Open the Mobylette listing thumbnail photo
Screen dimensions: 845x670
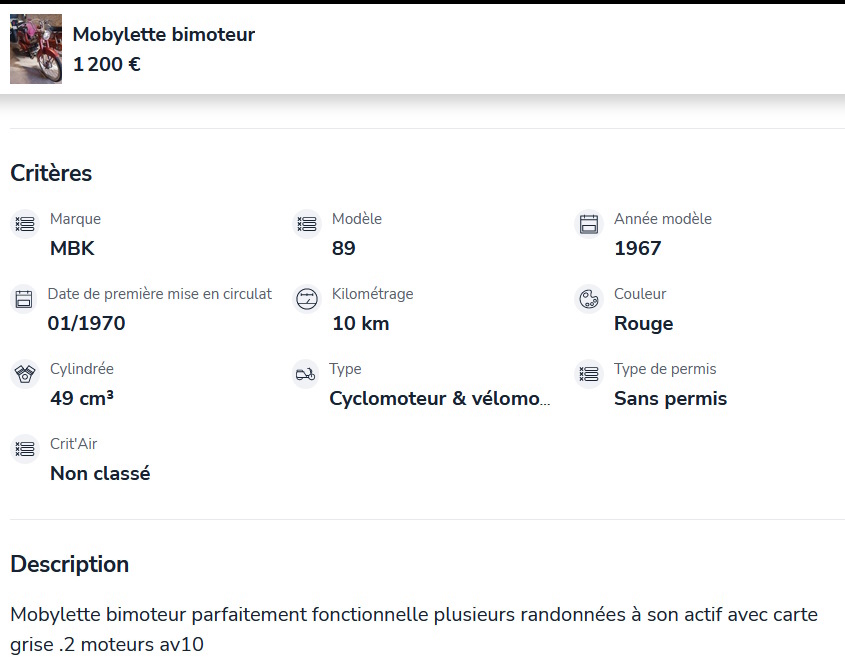click(x=36, y=49)
